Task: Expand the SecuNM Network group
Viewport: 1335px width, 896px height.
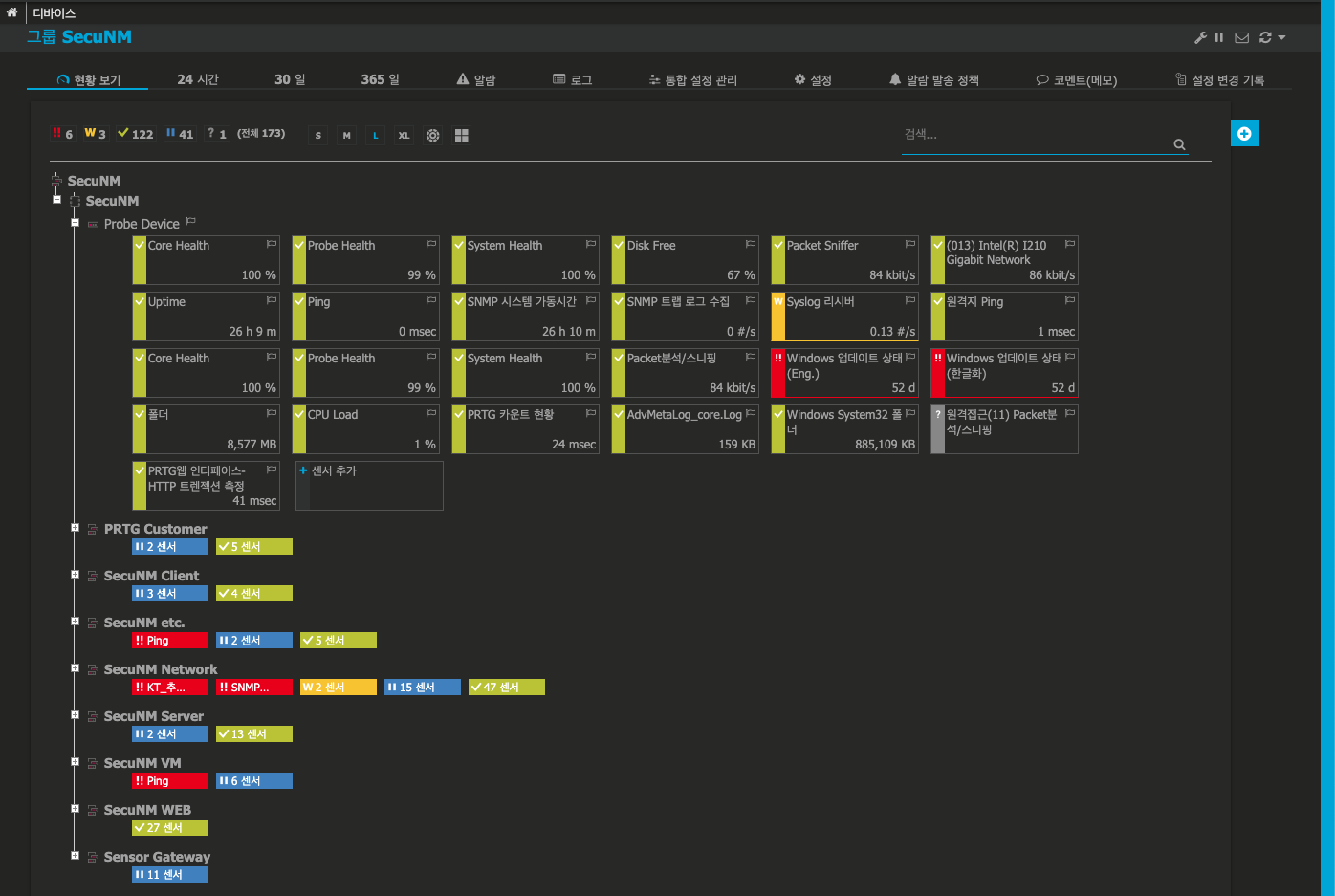Action: (75, 668)
